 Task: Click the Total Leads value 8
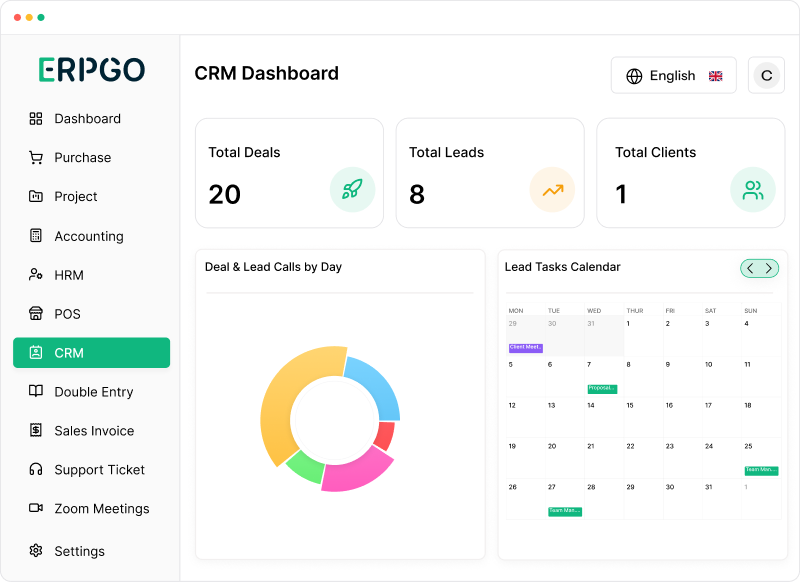[x=417, y=195]
